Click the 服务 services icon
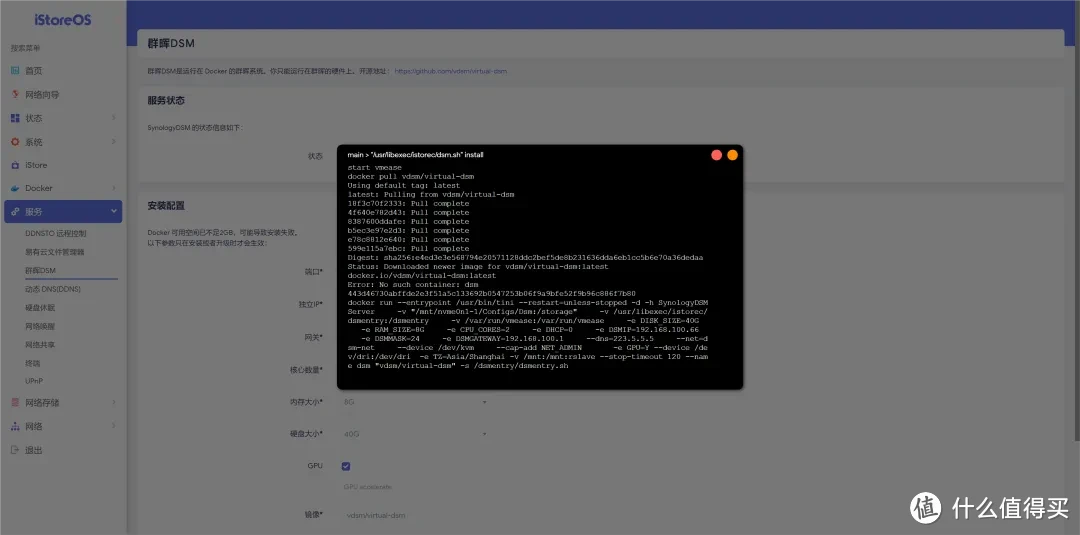Screen dimensions: 1080x535 [x=15, y=211]
